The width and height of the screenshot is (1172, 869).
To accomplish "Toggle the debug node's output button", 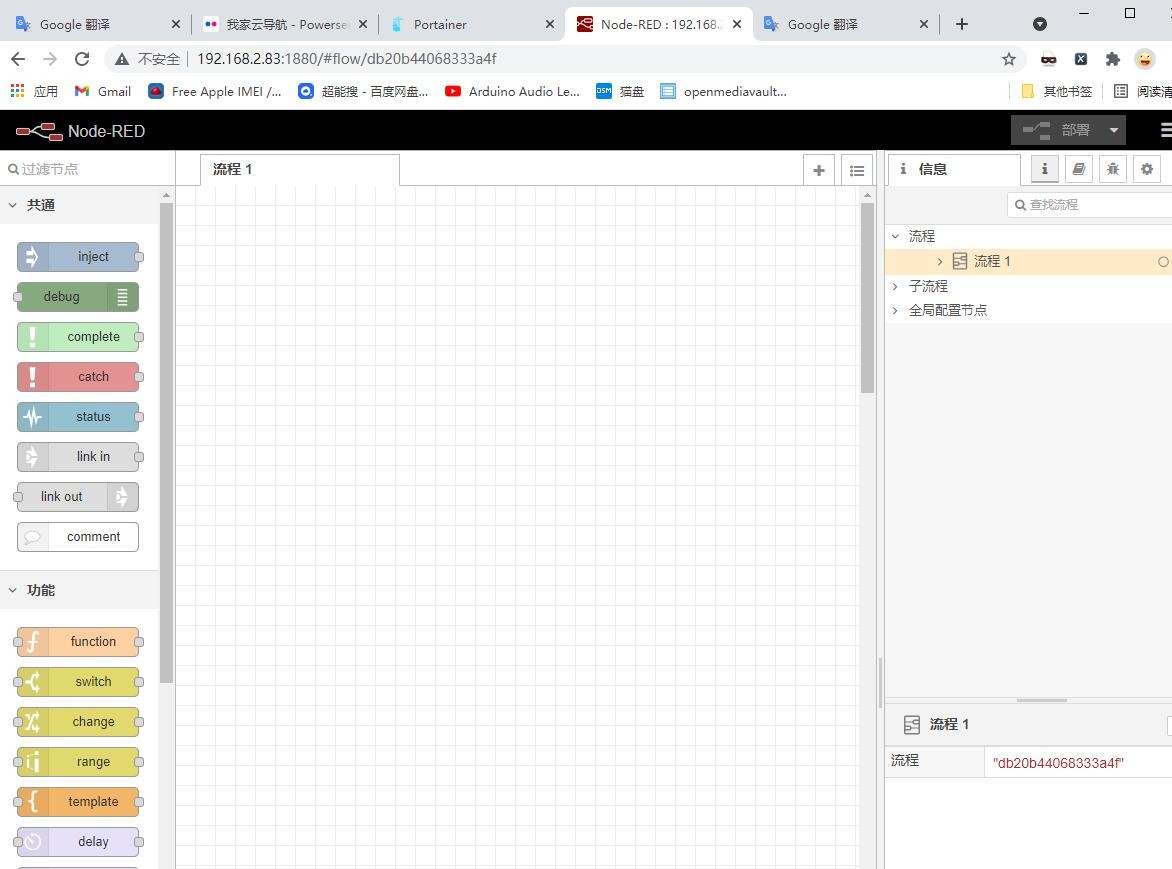I will (x=122, y=297).
